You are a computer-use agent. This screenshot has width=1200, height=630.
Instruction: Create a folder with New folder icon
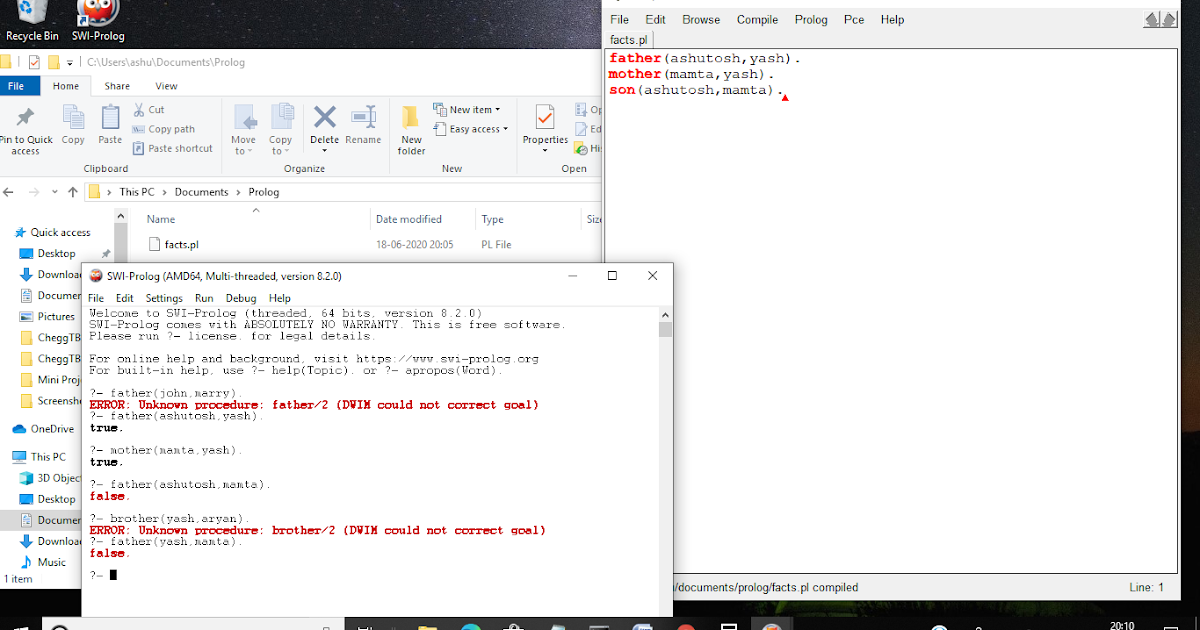click(x=411, y=126)
